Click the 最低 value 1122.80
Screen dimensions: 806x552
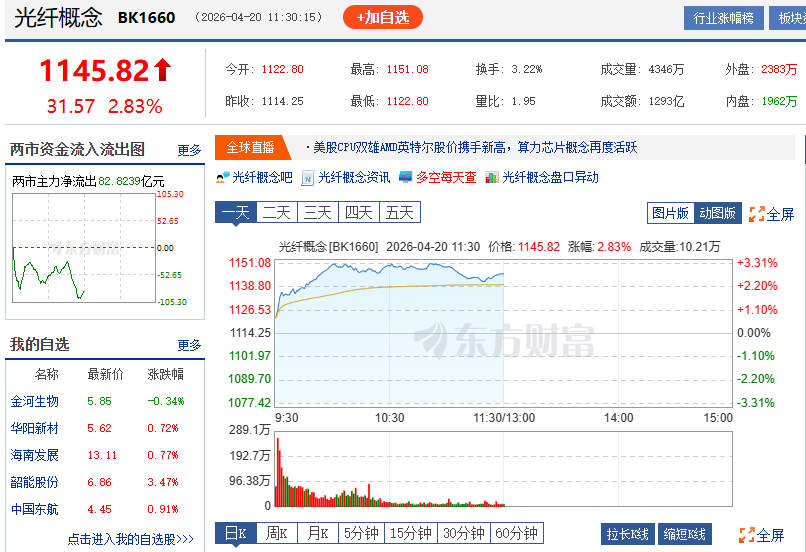(407, 101)
